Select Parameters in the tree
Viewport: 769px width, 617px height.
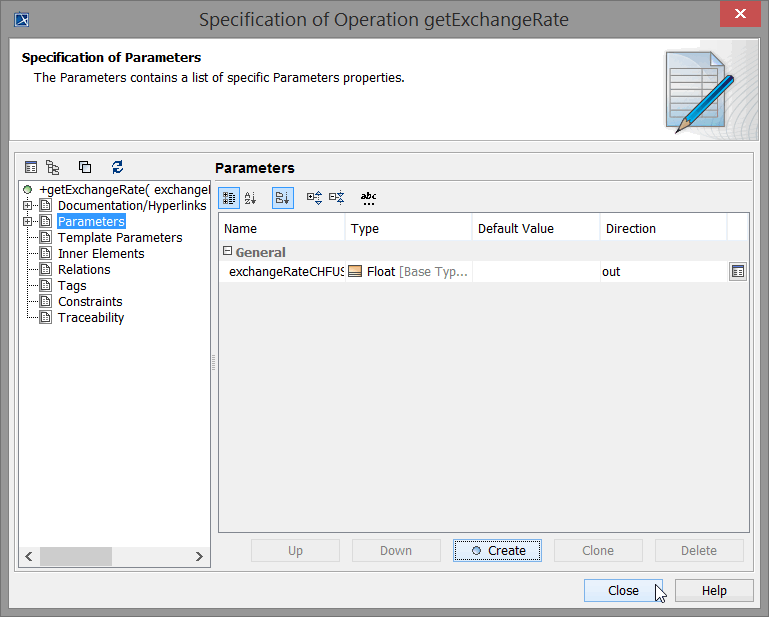pos(91,222)
